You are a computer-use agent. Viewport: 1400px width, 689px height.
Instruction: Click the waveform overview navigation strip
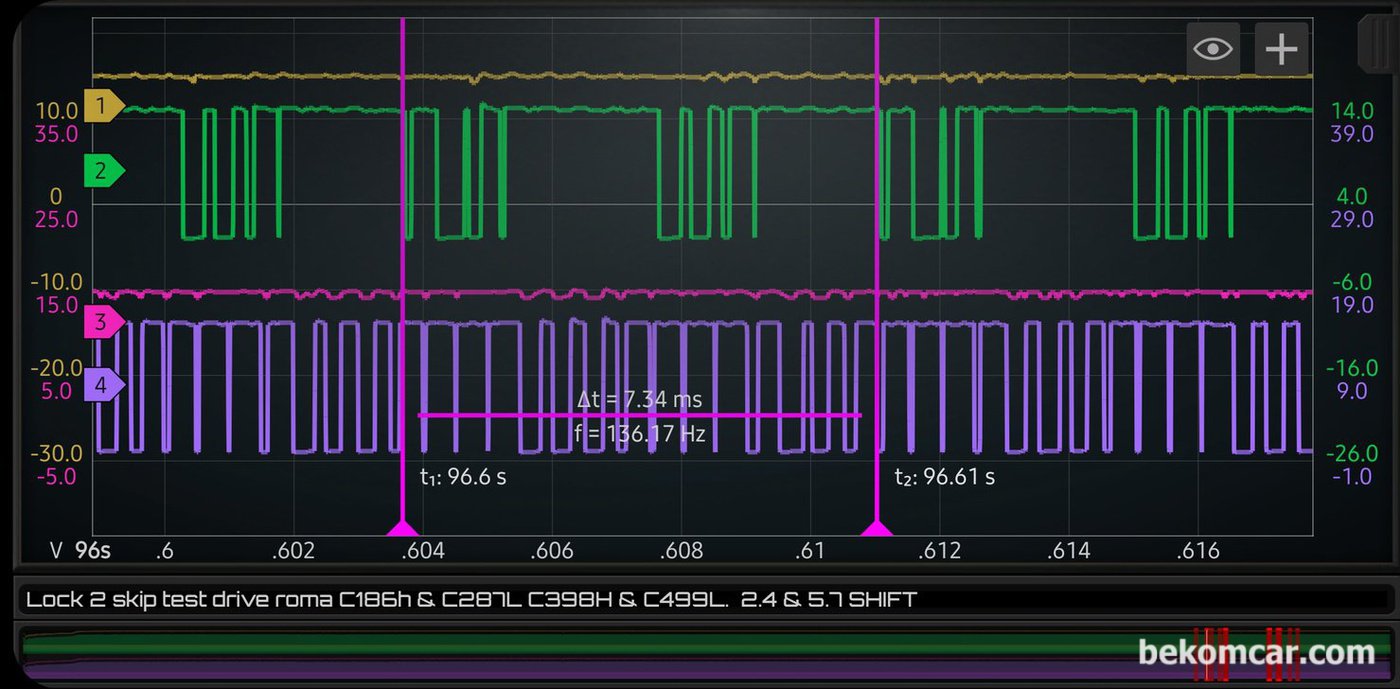point(704,653)
